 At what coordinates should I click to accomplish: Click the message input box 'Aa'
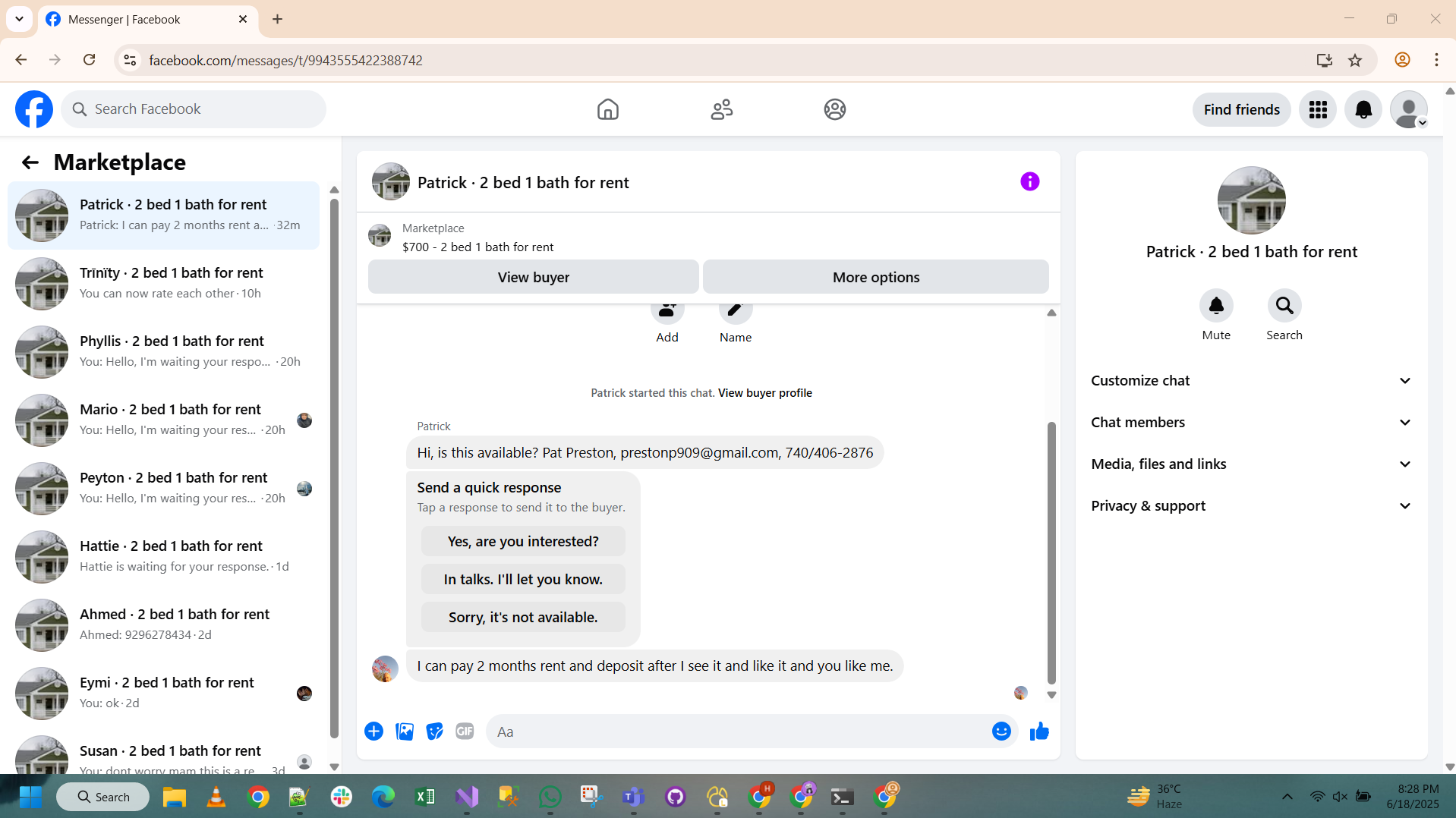(740, 731)
